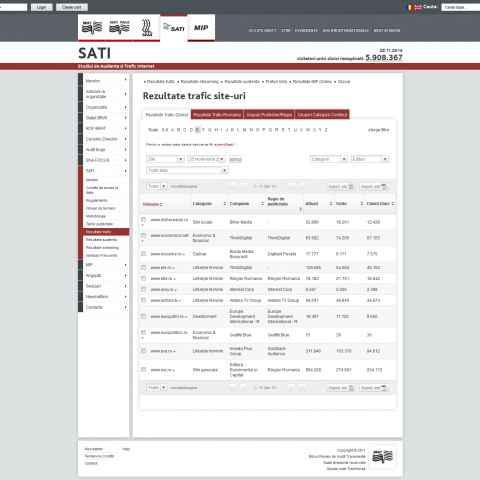Viewport: 480px width, 480px height.
Task: Export results with top Export .xls button
Action: 341,186
